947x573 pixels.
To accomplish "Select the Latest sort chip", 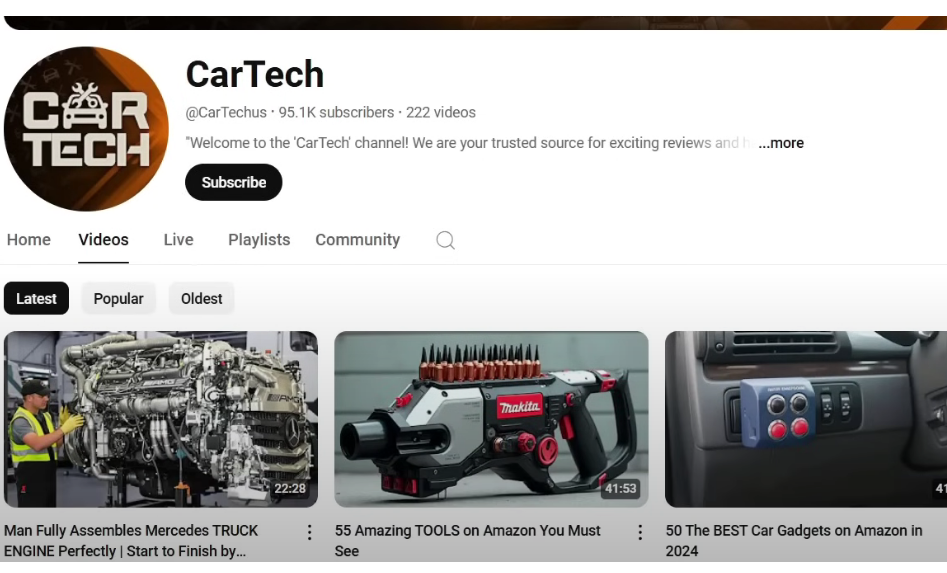I will click(x=37, y=298).
